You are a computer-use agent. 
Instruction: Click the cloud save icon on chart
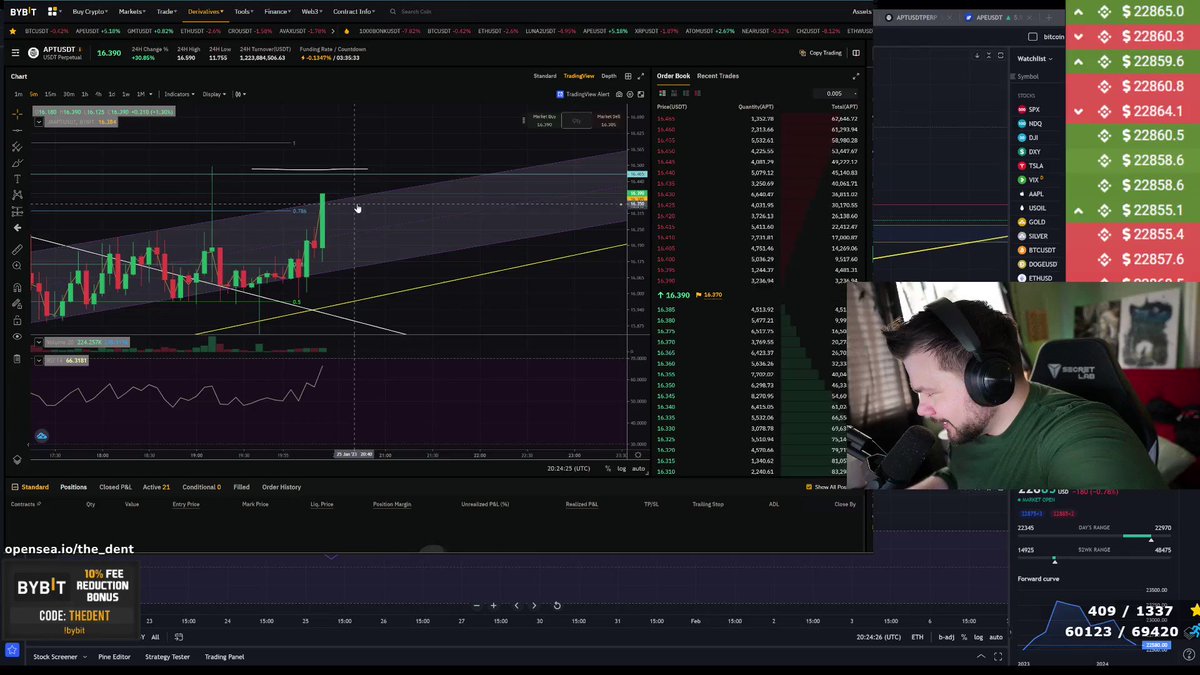(42, 436)
